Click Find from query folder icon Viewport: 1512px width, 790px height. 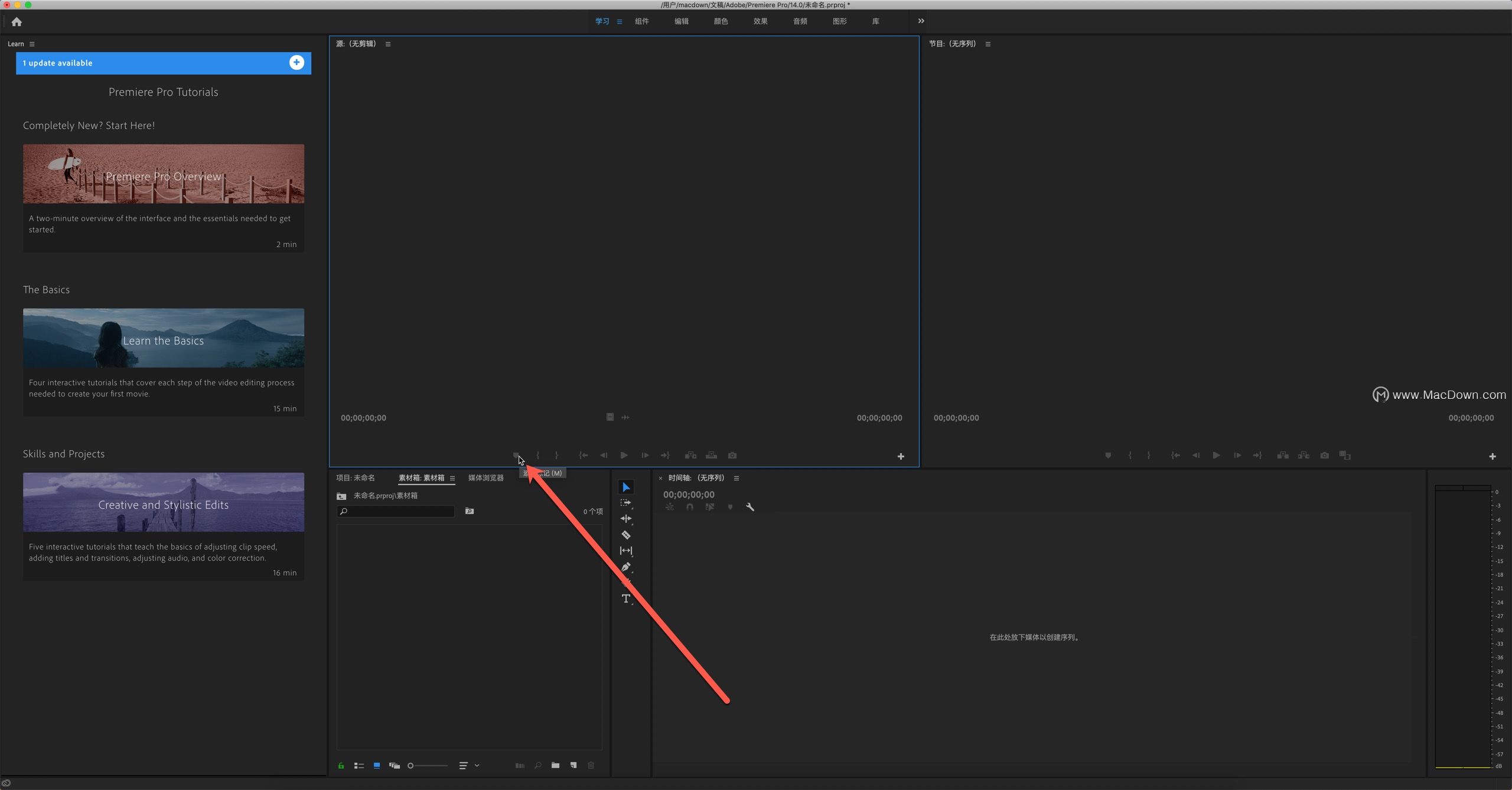[470, 511]
